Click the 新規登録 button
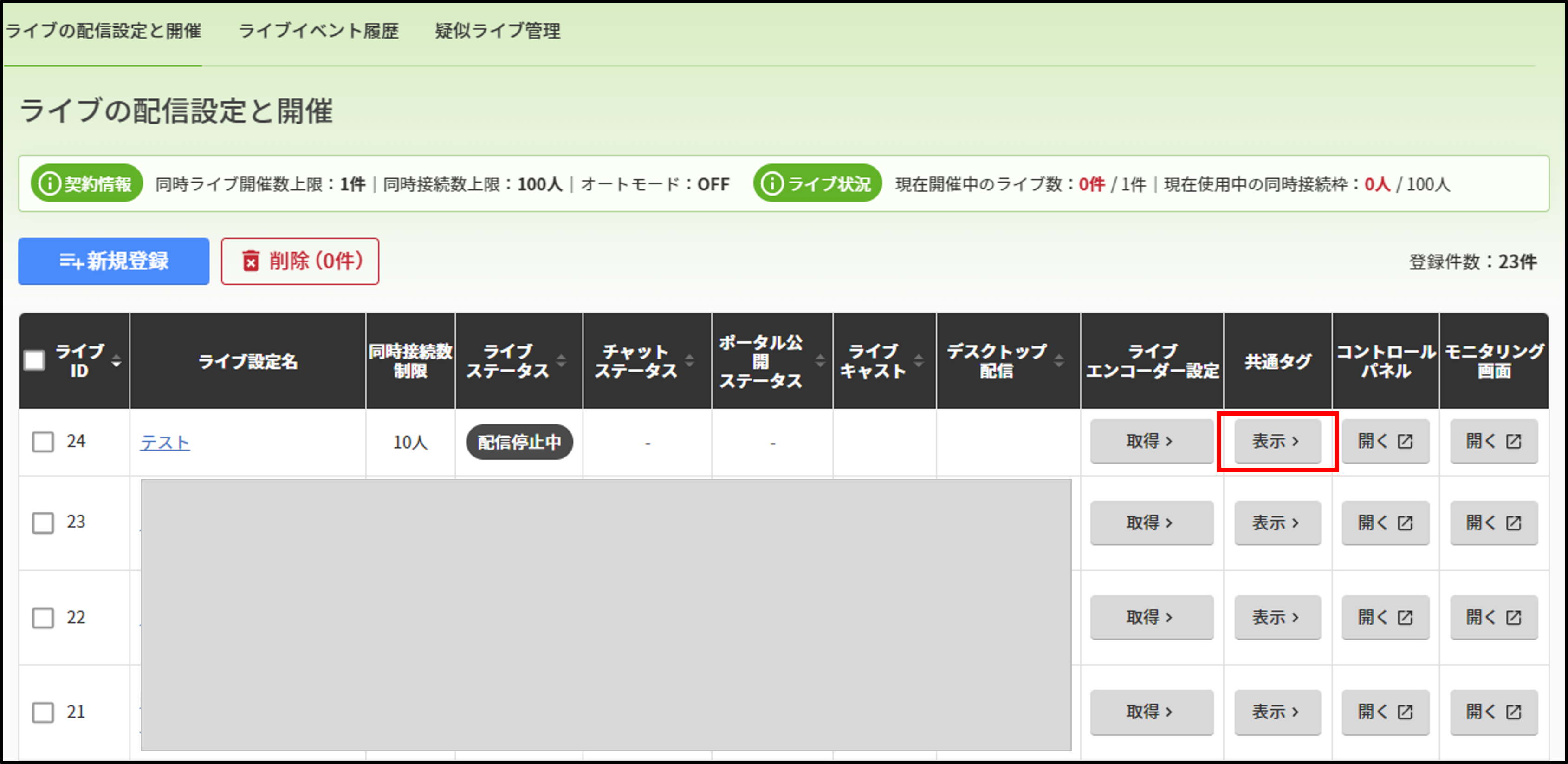This screenshot has height=764, width=1568. pyautogui.click(x=114, y=261)
